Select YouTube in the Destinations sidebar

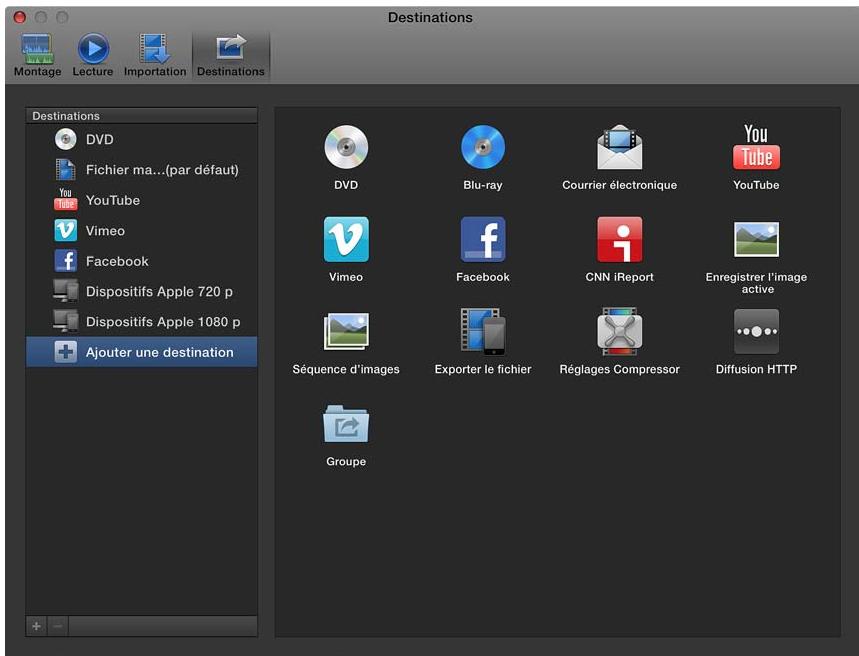tap(141, 200)
